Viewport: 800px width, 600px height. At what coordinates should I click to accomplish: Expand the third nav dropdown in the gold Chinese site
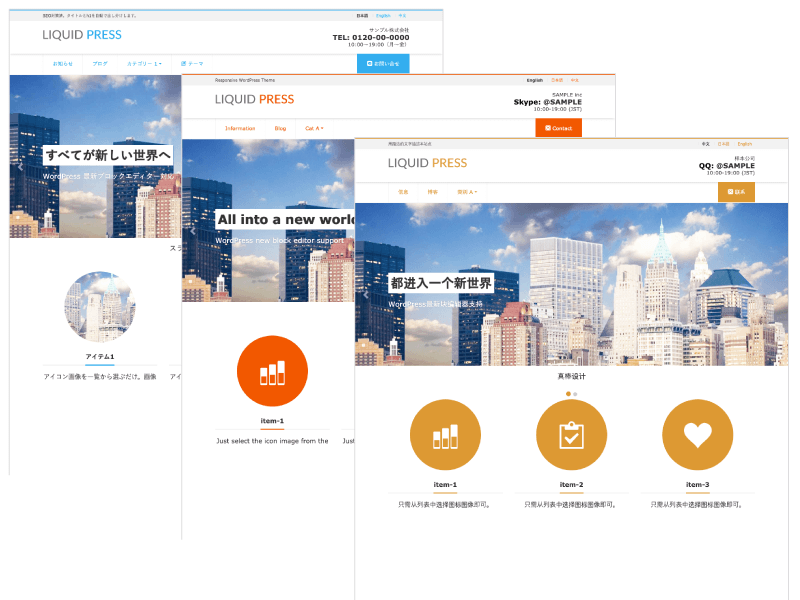(467, 192)
